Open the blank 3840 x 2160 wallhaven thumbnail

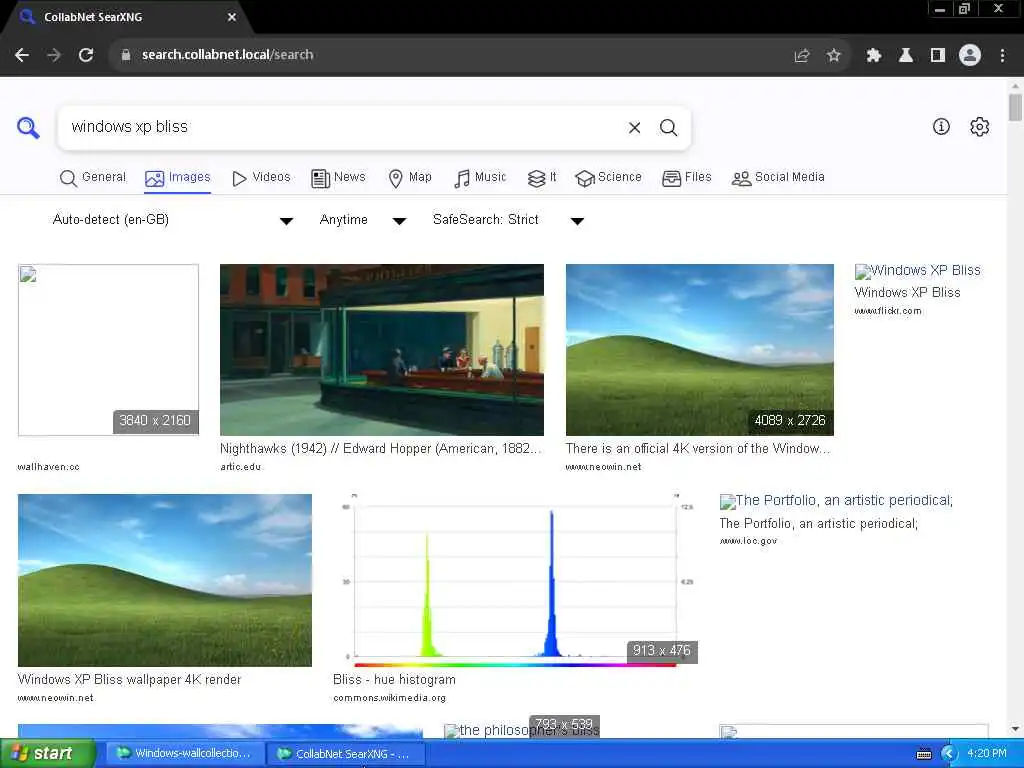[108, 350]
